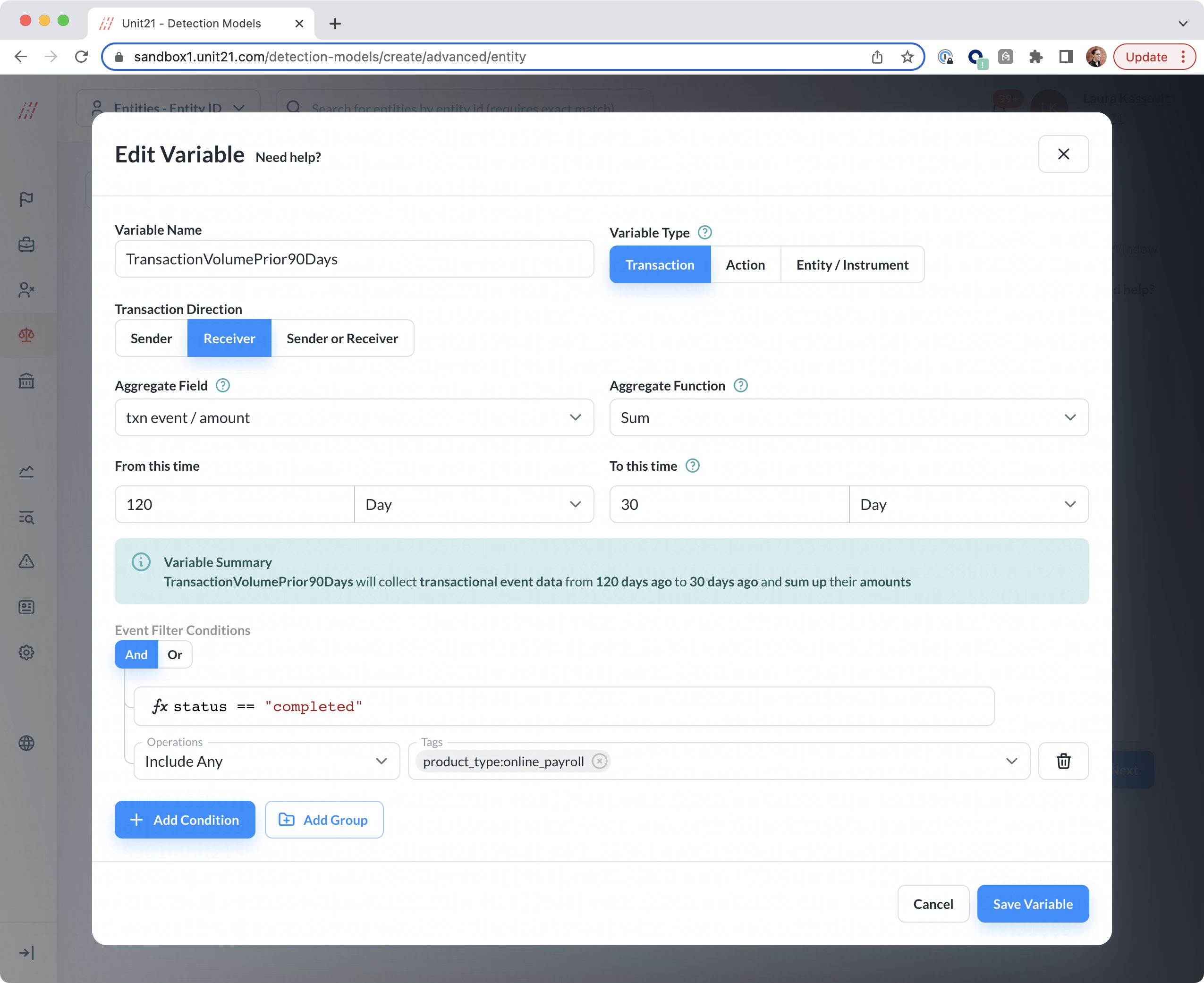Select Sender transaction direction
Screen dimensions: 1204x983
point(151,338)
